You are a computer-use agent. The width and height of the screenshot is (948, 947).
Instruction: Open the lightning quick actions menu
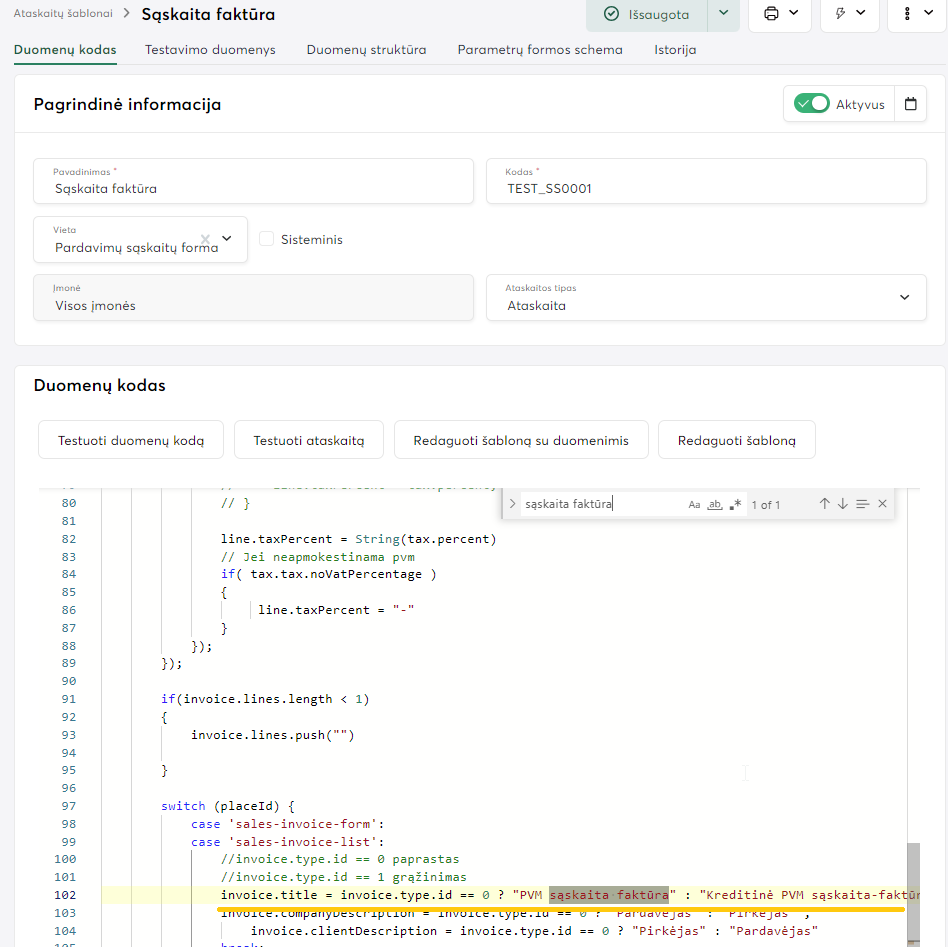[x=849, y=14]
